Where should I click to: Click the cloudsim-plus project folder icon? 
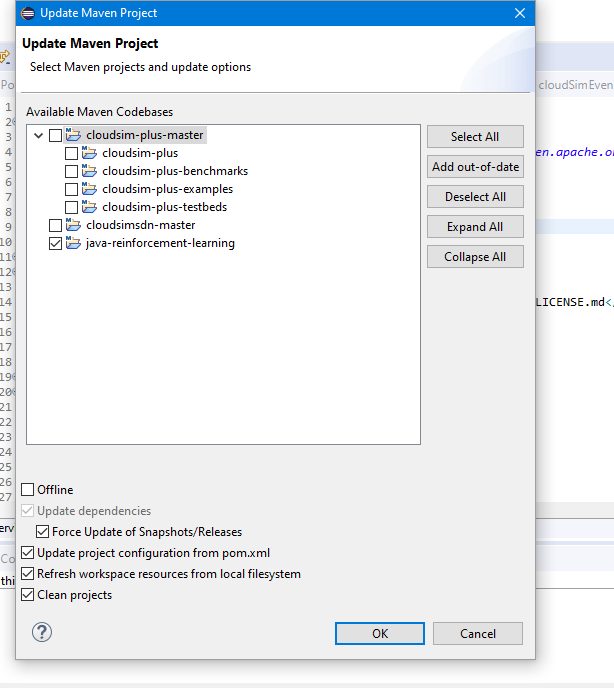(89, 153)
